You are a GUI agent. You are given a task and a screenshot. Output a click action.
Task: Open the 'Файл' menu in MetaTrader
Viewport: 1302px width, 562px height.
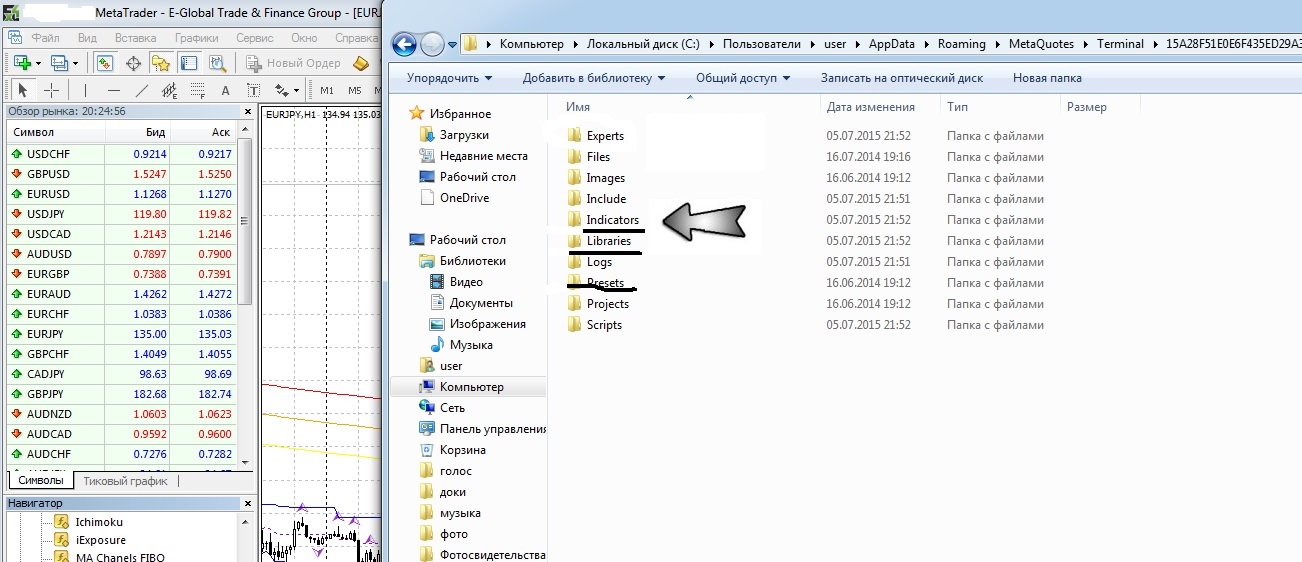click(x=46, y=38)
